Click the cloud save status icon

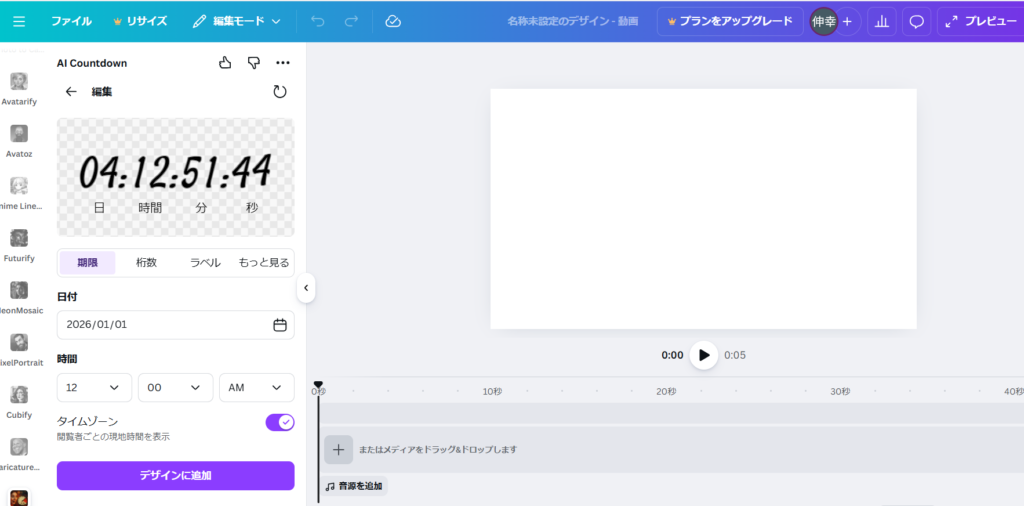click(393, 21)
